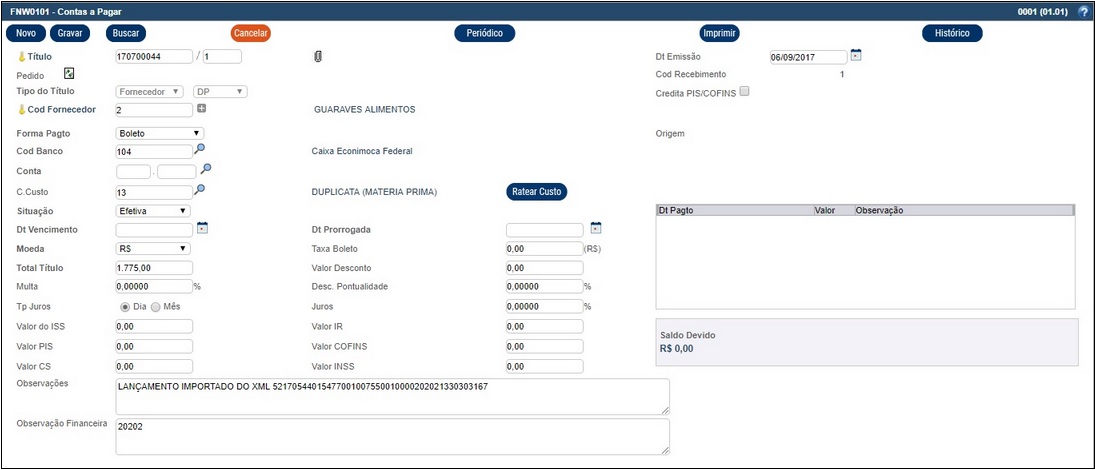Screen dimensions: 1095x470
Task: Select the Mês radio button for Tp Juros
Action: (x=155, y=306)
